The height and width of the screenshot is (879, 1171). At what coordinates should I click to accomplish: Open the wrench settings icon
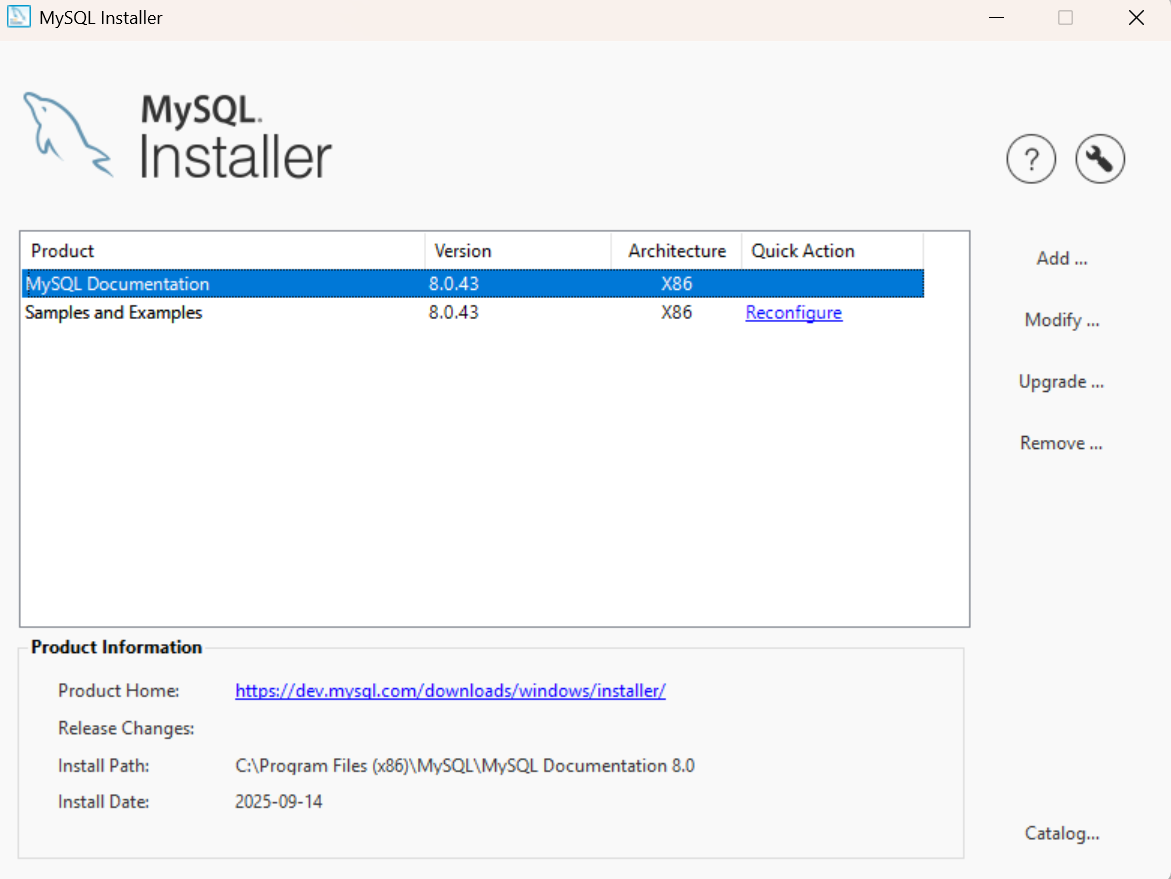pyautogui.click(x=1099, y=159)
